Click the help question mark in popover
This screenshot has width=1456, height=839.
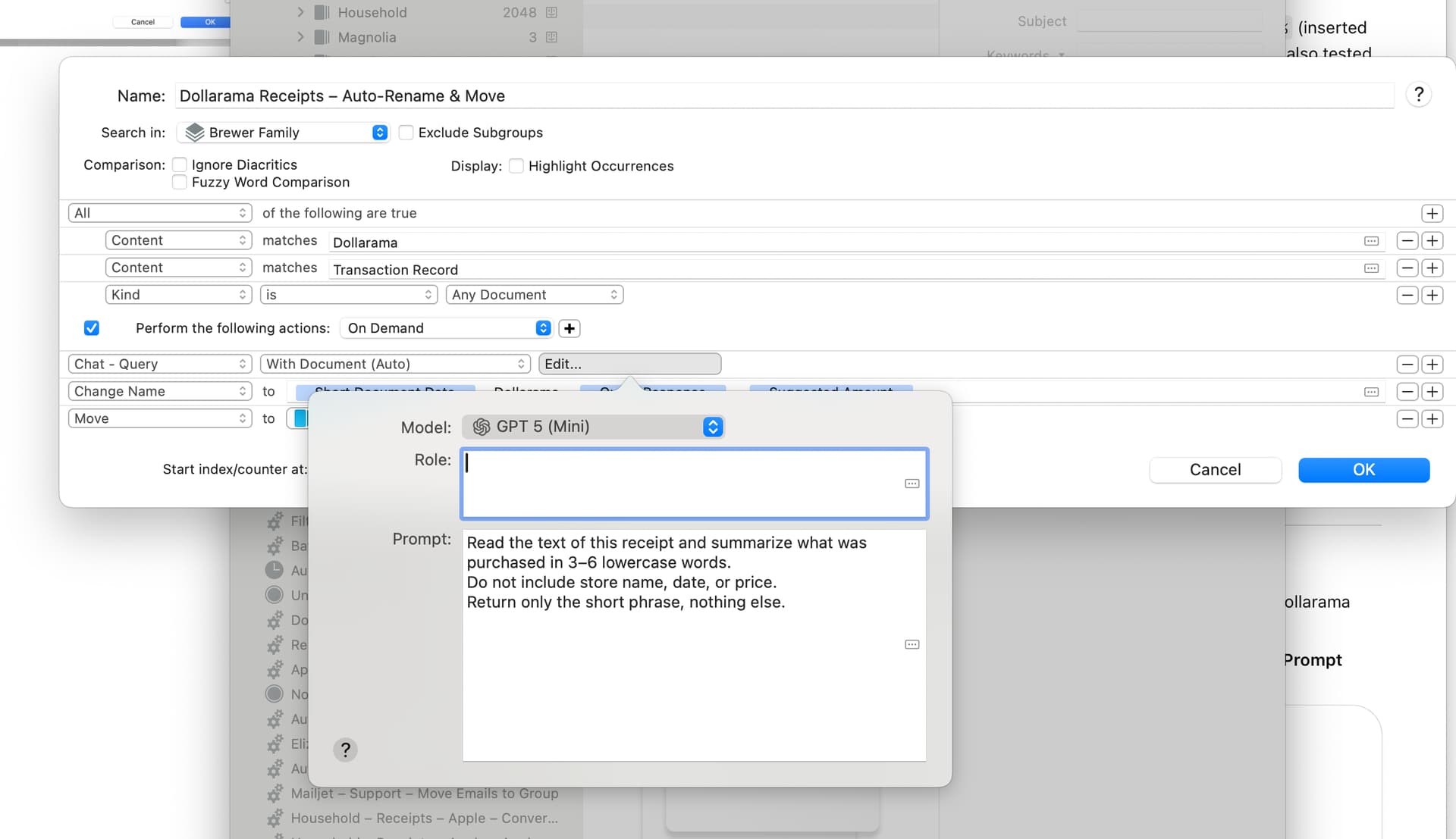point(345,750)
